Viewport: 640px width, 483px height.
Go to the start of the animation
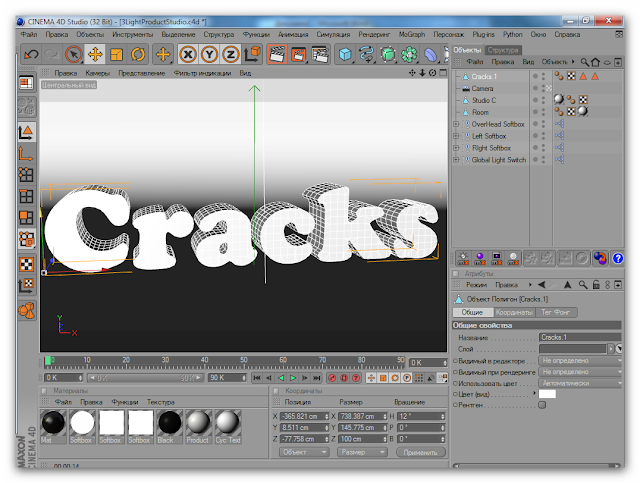coord(257,378)
